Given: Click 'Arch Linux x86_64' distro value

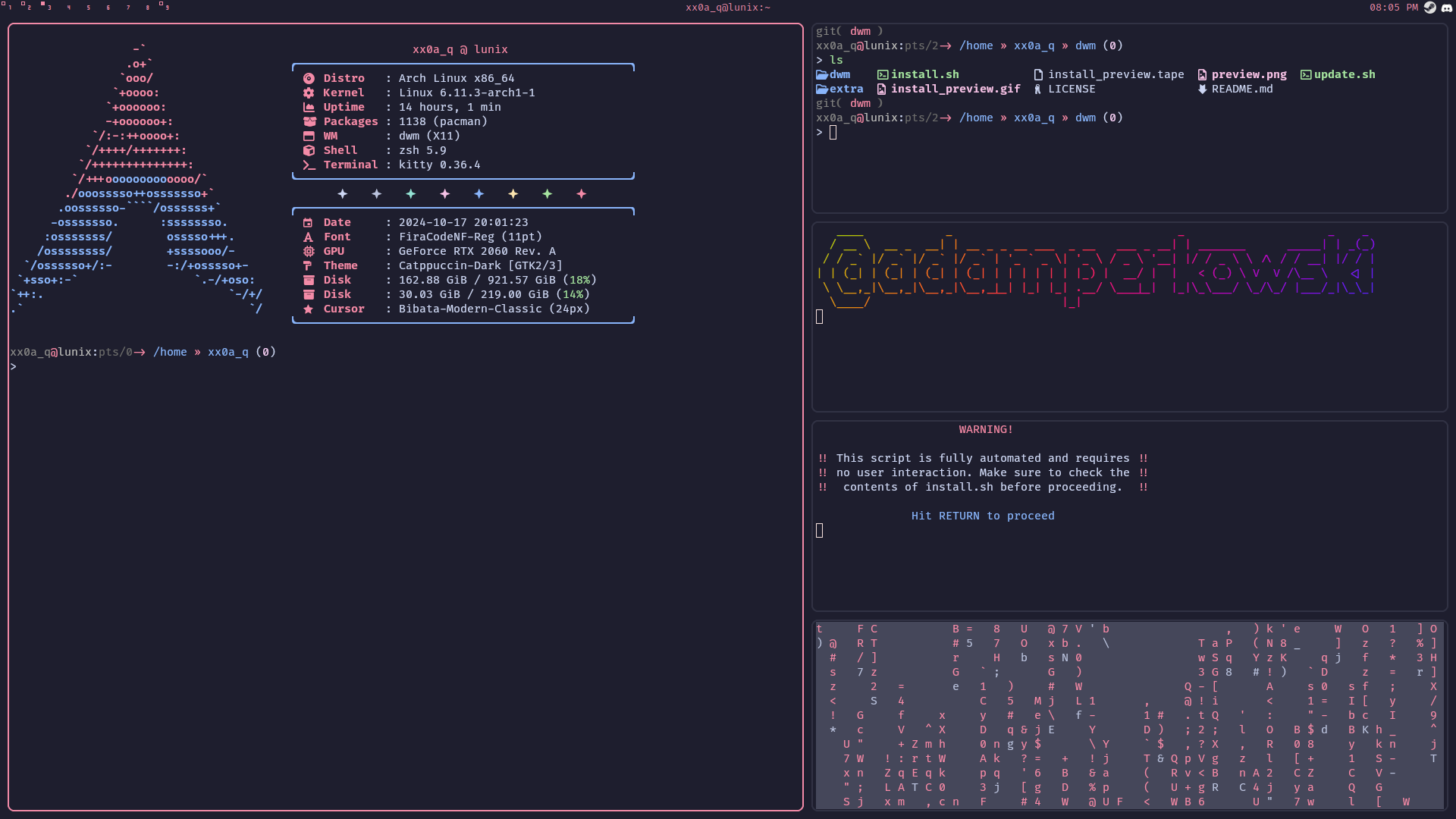Looking at the screenshot, I should [457, 78].
